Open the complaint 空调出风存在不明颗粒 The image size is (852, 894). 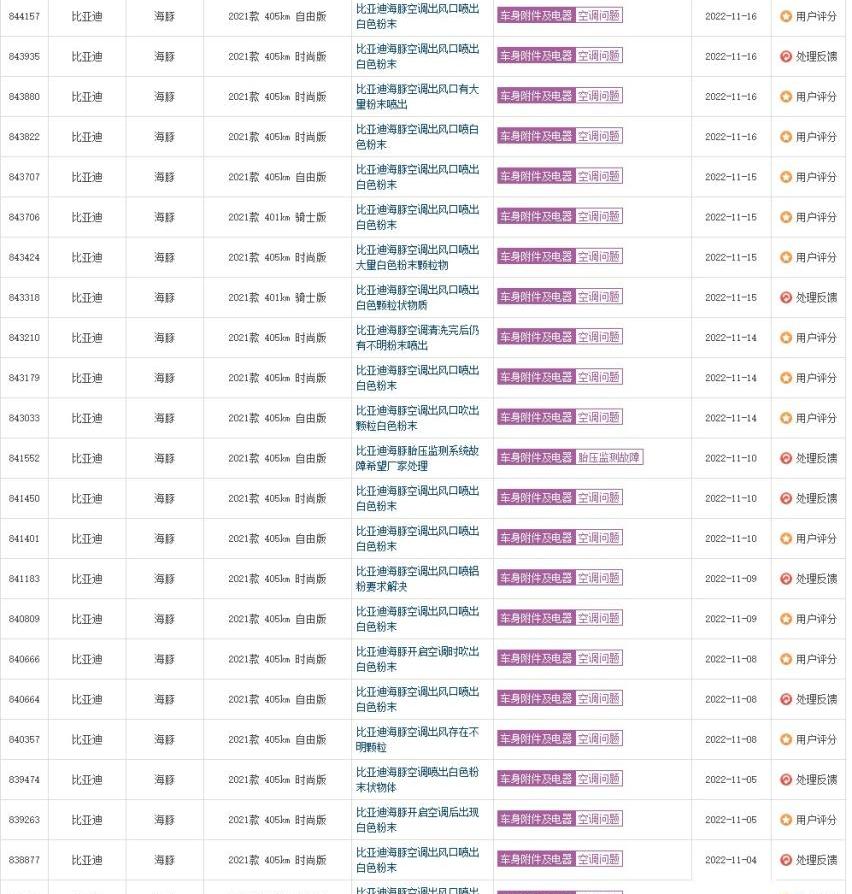click(x=417, y=739)
